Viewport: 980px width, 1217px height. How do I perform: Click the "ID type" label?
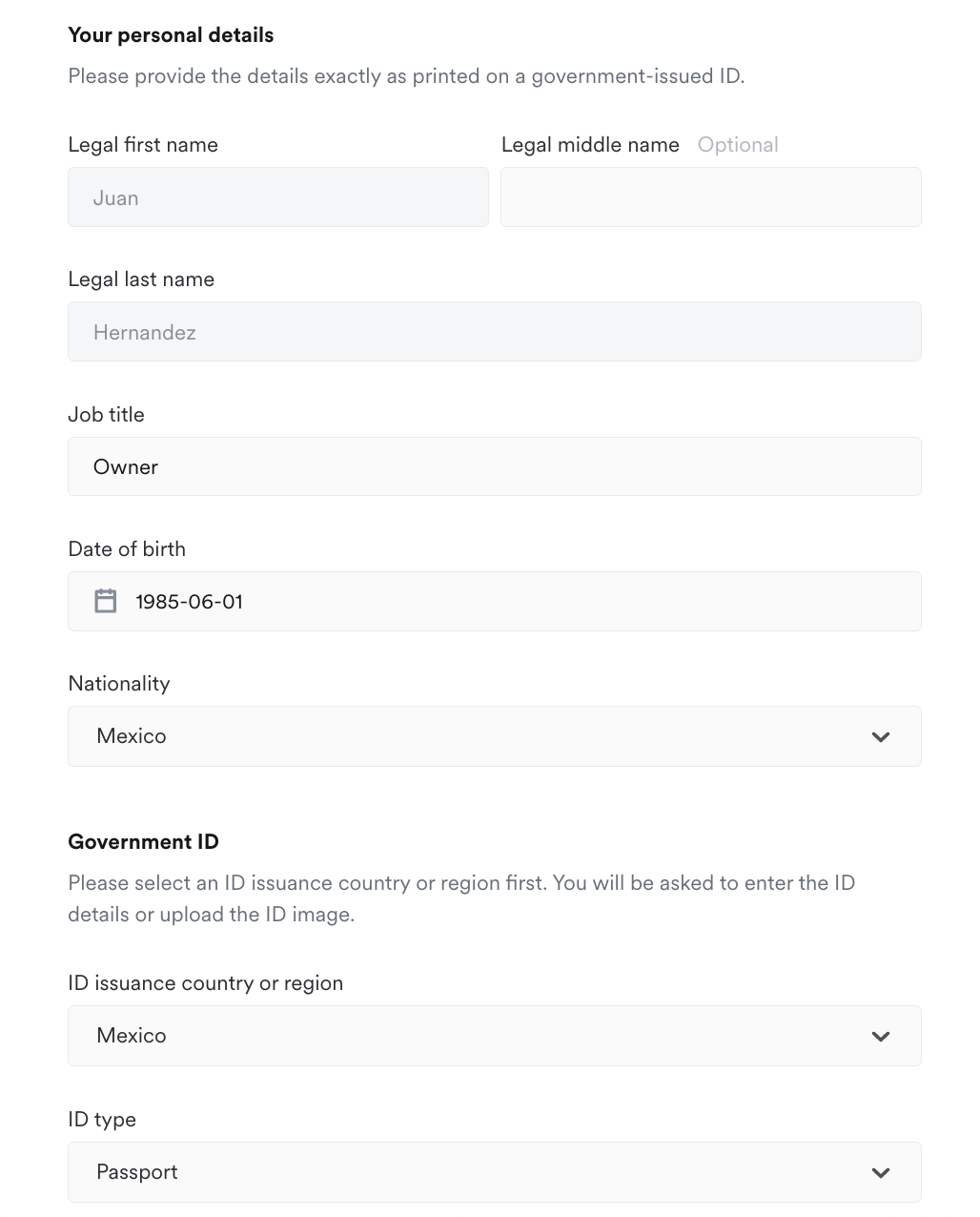[x=102, y=1120]
